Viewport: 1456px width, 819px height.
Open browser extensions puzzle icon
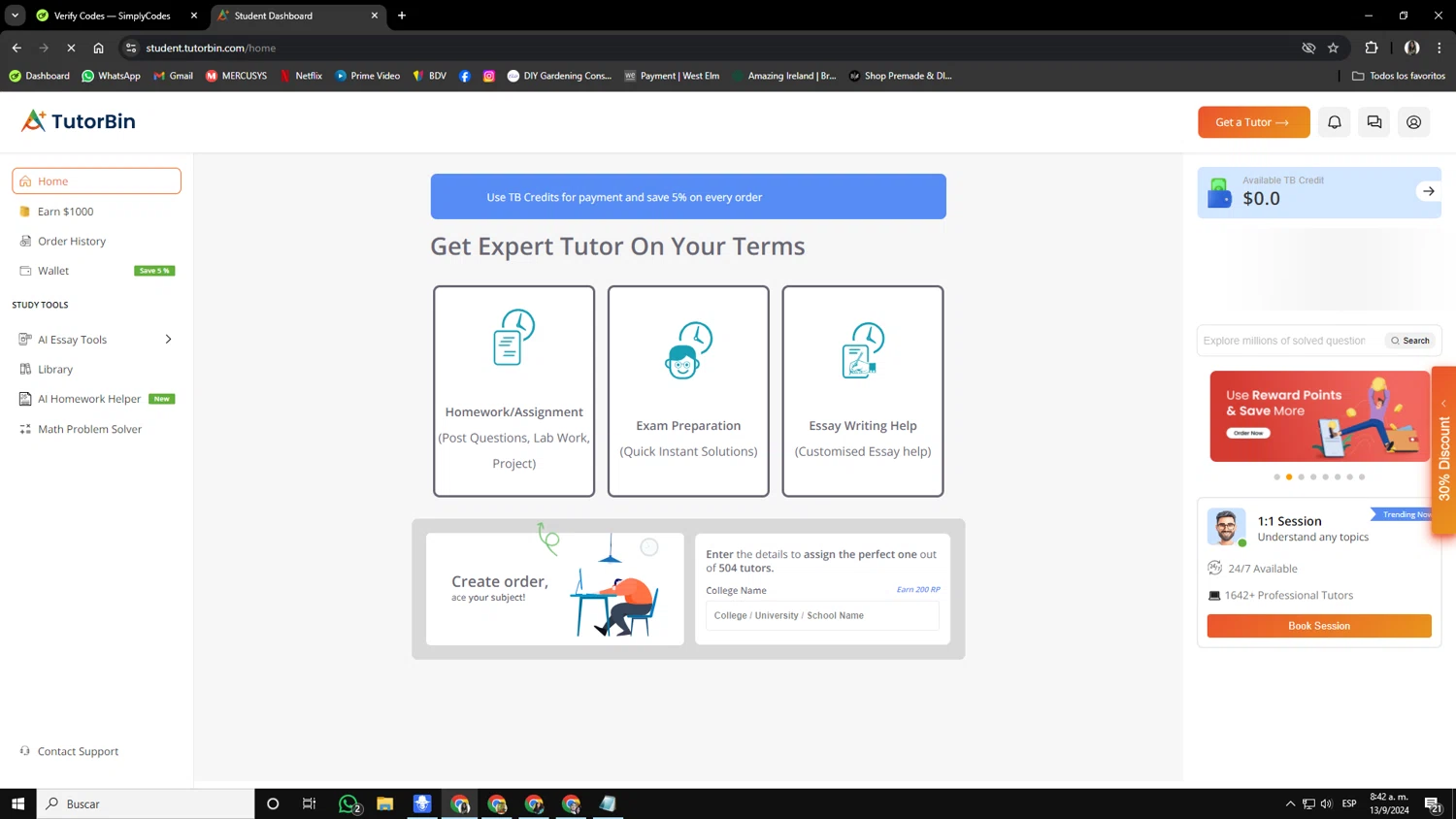click(x=1371, y=48)
